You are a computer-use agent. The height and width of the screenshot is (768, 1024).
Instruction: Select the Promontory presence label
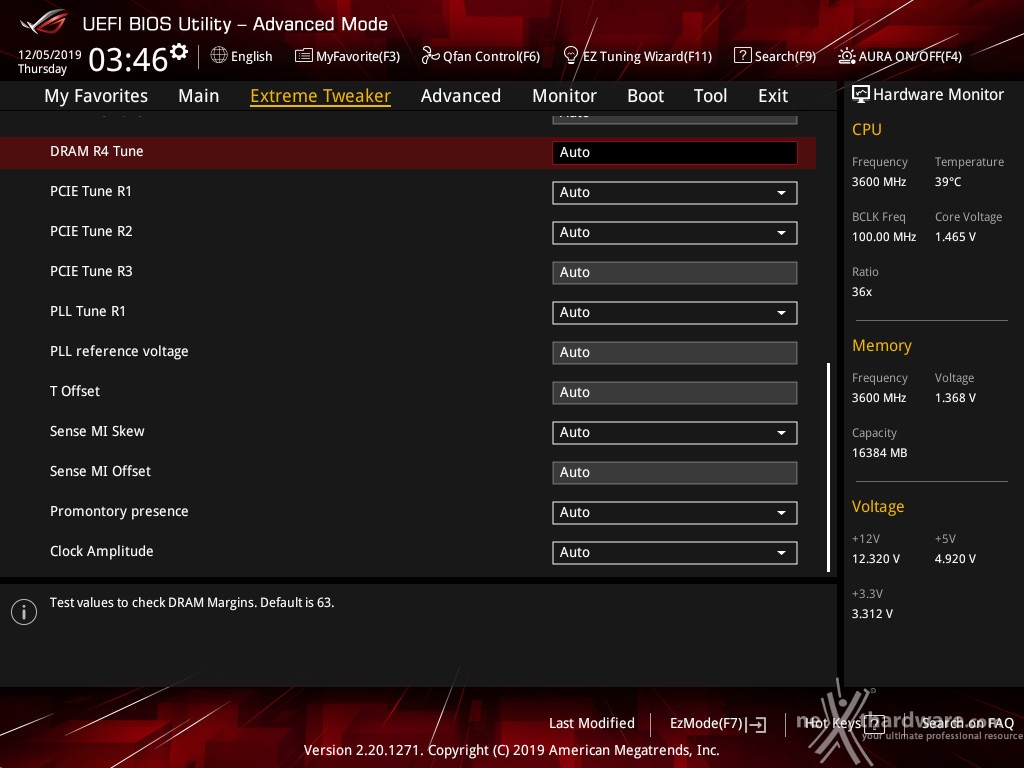pyautogui.click(x=120, y=511)
